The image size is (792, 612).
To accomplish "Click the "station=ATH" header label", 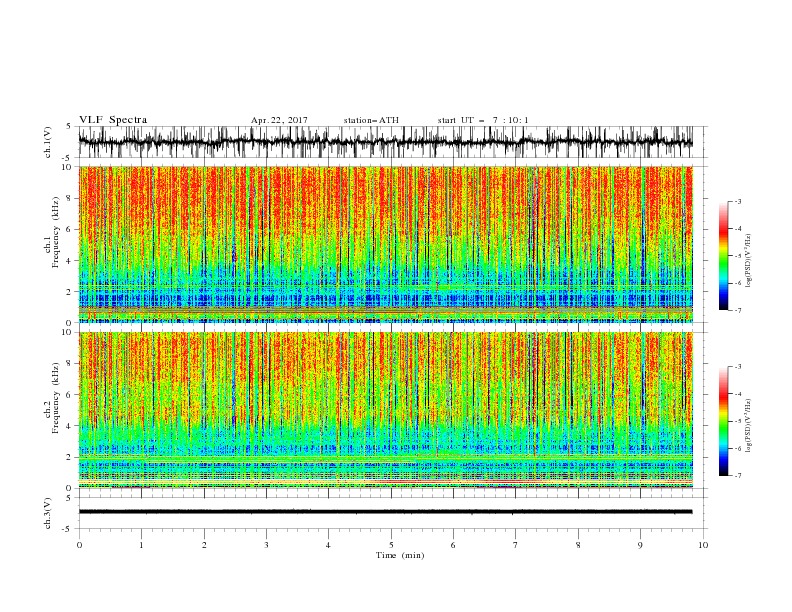I will pos(371,120).
